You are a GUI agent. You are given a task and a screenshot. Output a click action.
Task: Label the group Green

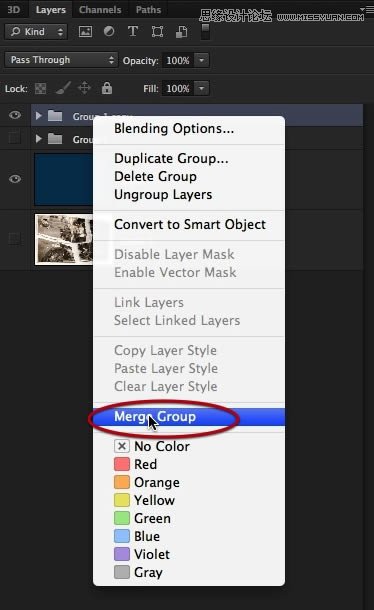click(189, 518)
